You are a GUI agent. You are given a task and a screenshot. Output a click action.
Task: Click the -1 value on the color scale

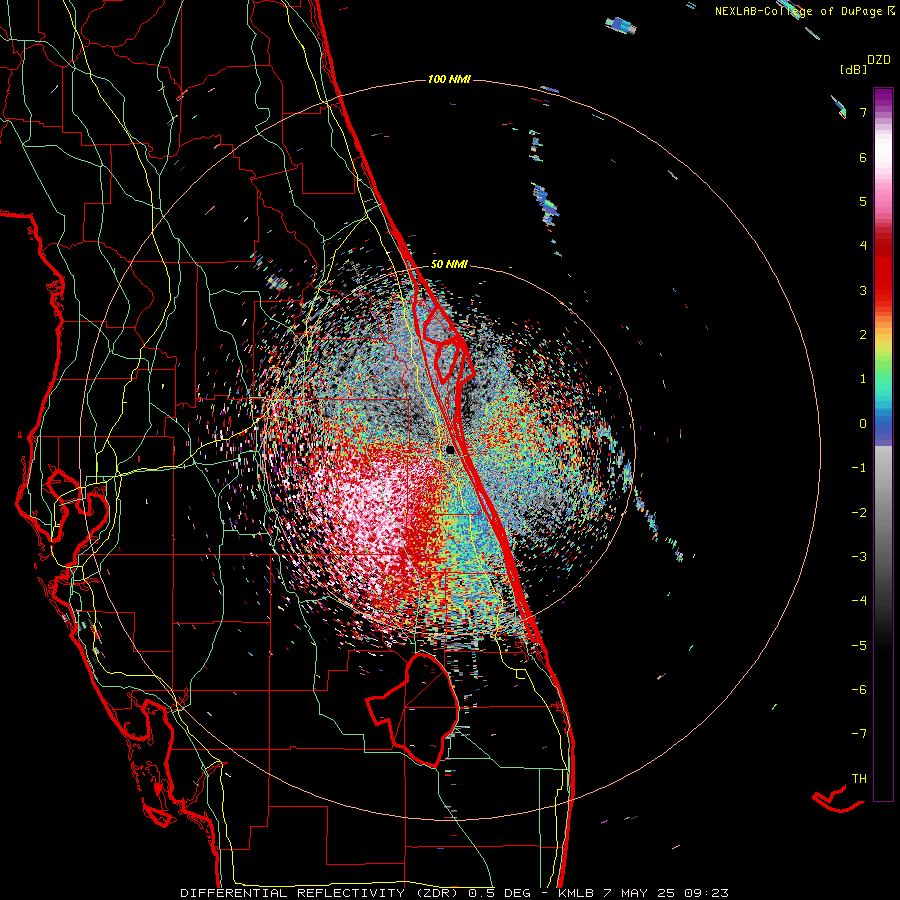(859, 468)
